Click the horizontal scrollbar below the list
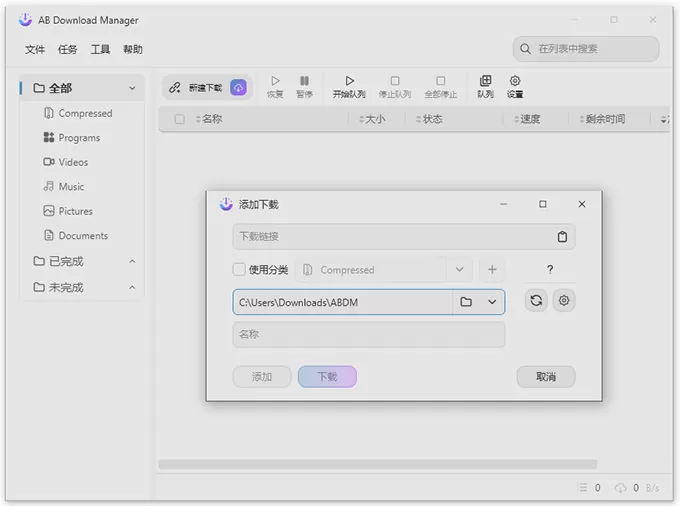This screenshot has height=506, width=680. [377, 464]
